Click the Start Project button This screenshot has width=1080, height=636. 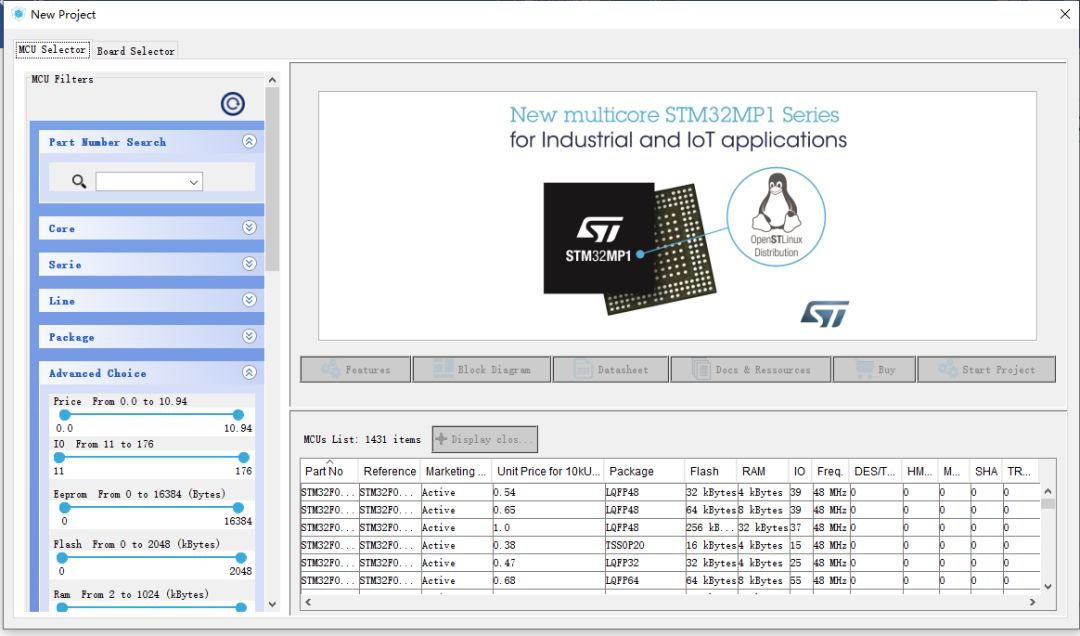pyautogui.click(x=986, y=369)
